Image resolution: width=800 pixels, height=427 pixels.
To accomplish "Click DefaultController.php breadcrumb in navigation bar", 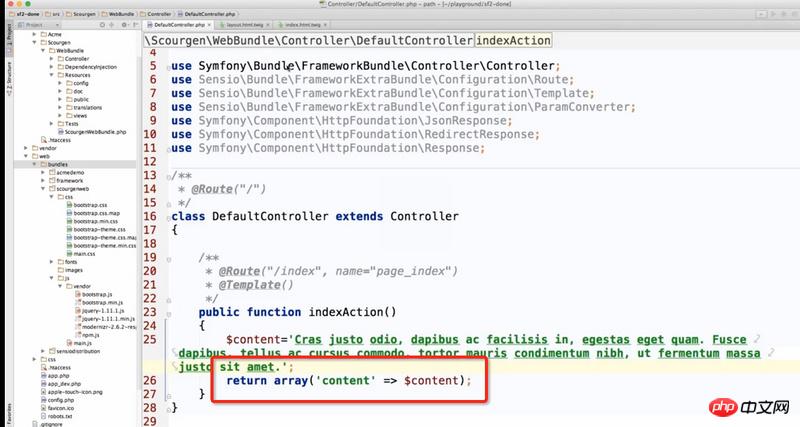I will [206, 14].
